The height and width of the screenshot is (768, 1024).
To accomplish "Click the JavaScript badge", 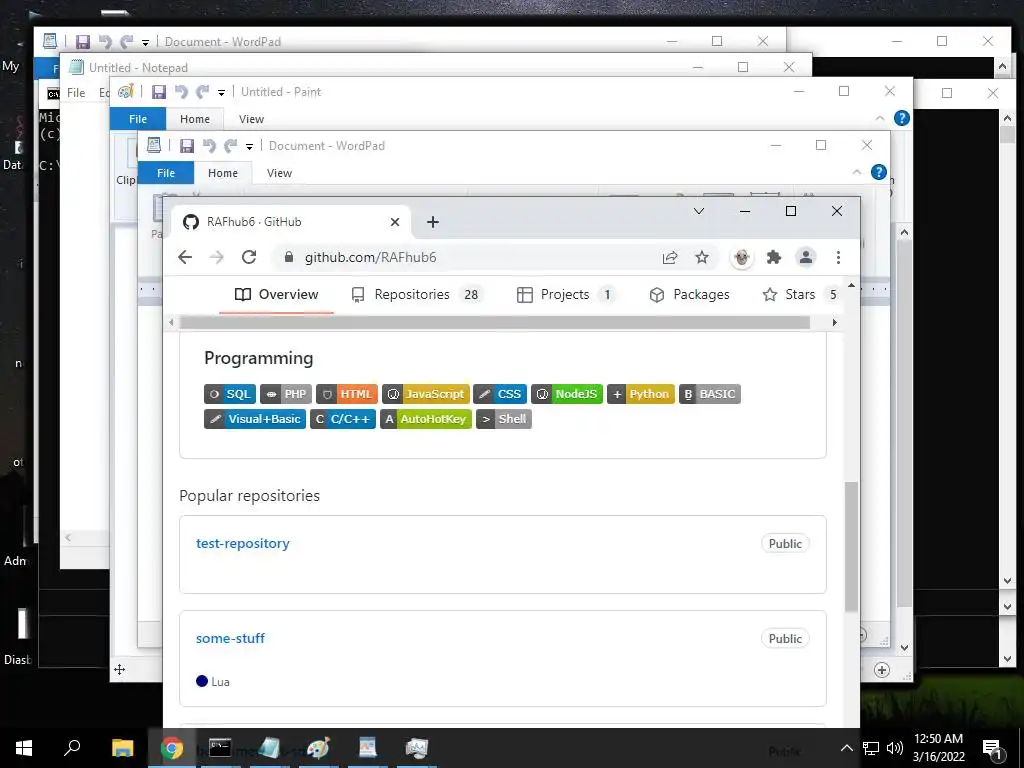I will (426, 394).
